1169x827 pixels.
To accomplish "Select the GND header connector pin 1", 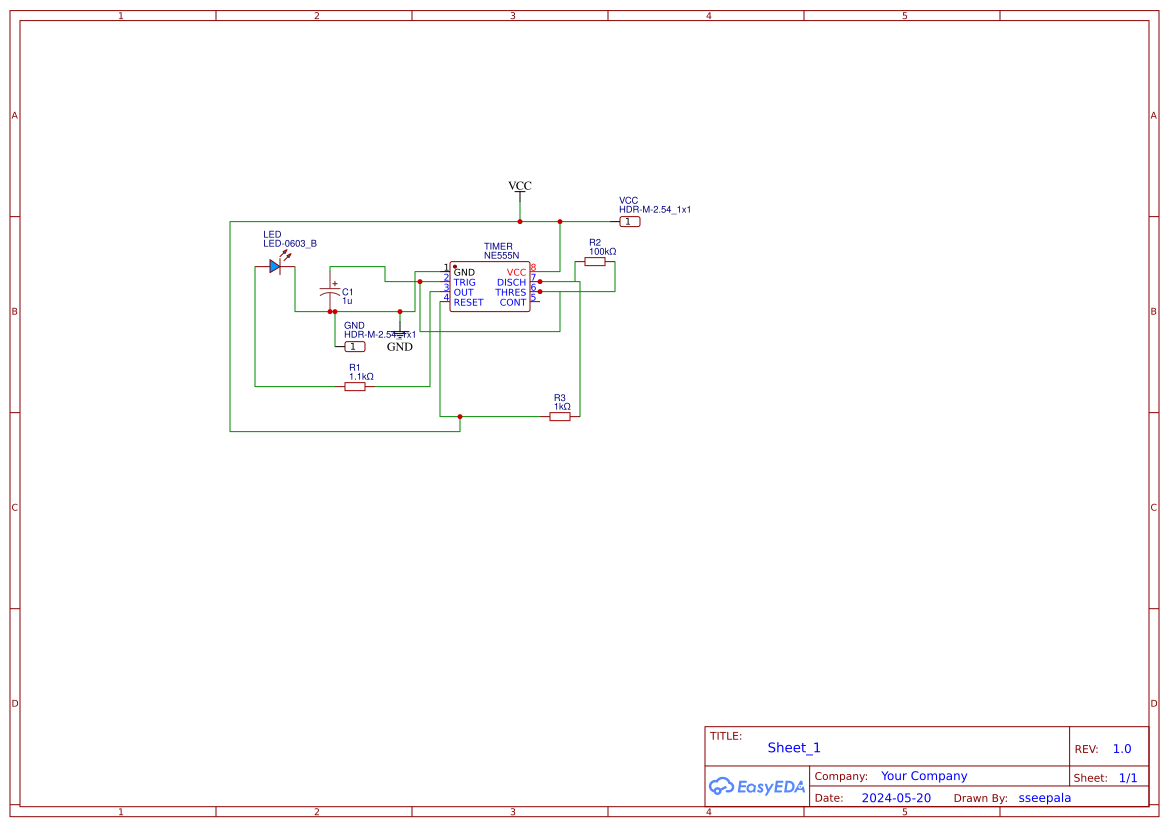I will [355, 347].
